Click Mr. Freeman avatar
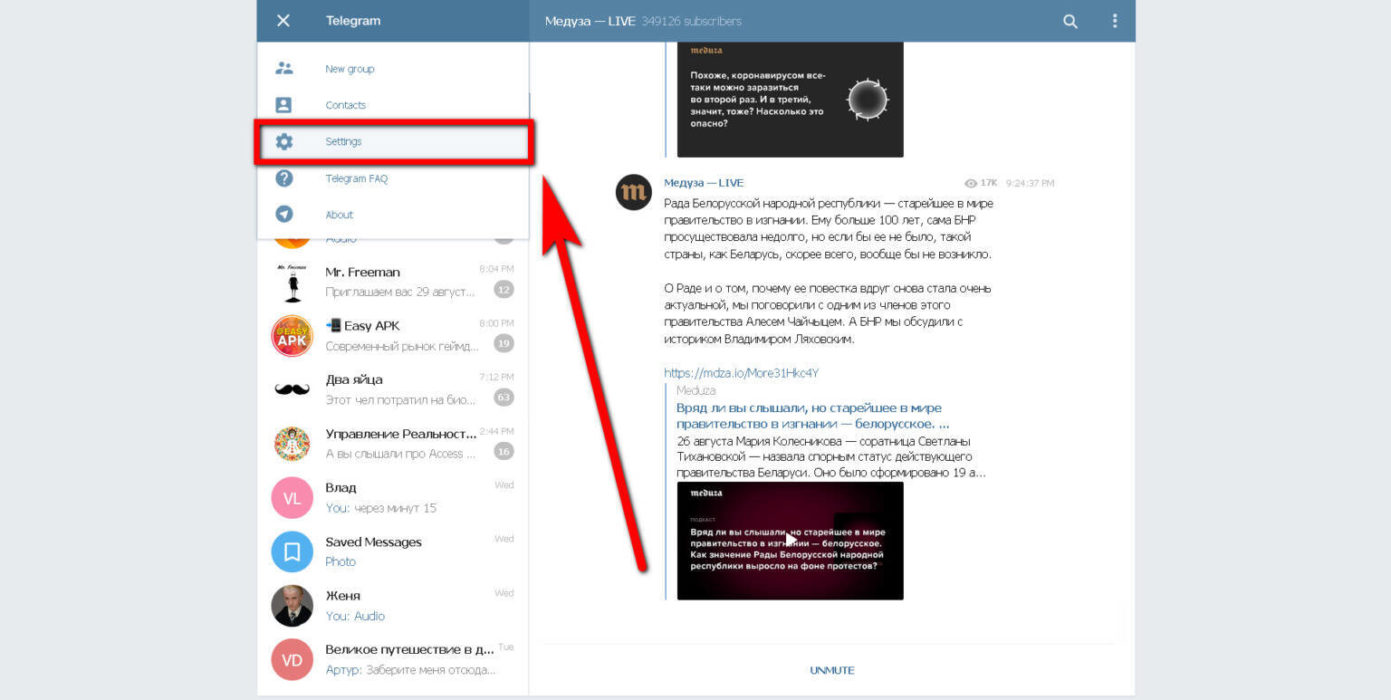The width and height of the screenshot is (1391, 700). [292, 282]
